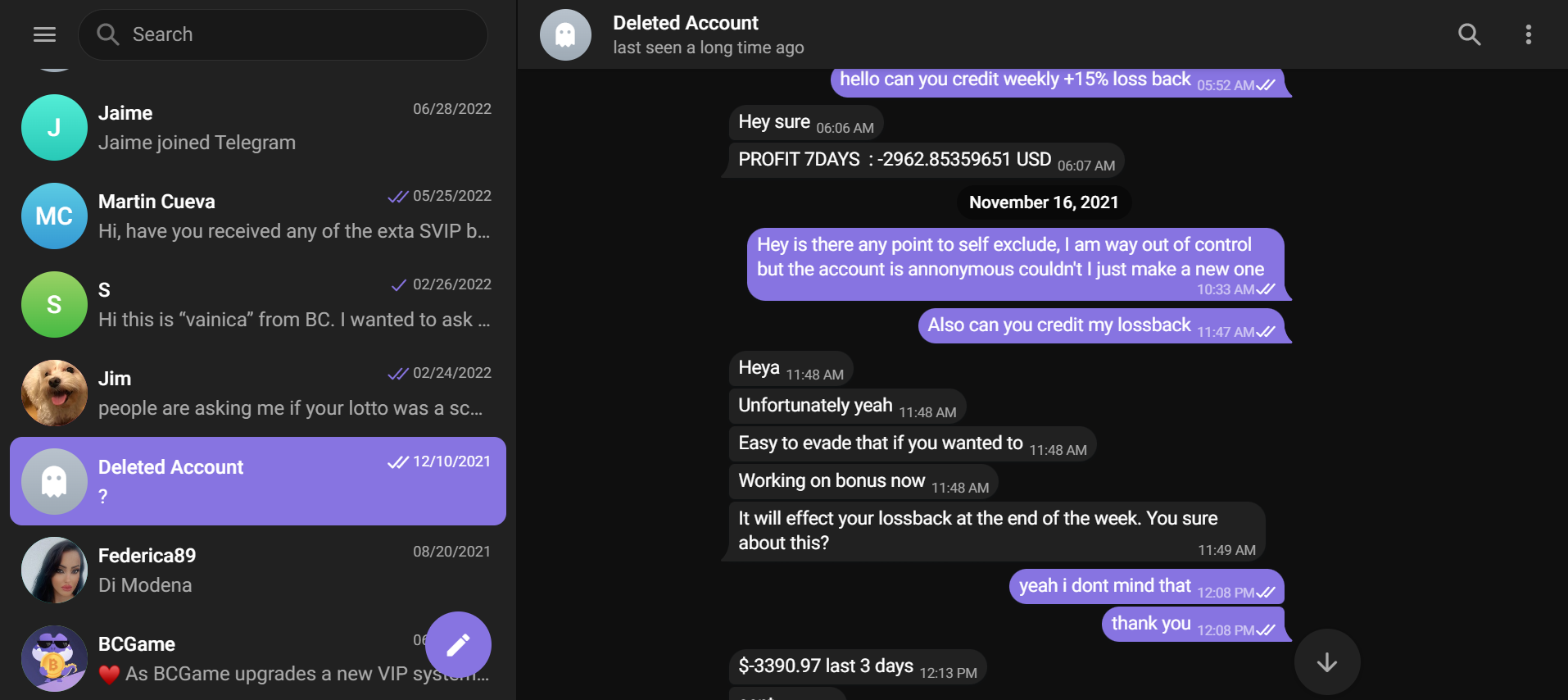Click the Deleted Account ghost avatar in header
Viewport: 1568px width, 700px height.
point(565,35)
